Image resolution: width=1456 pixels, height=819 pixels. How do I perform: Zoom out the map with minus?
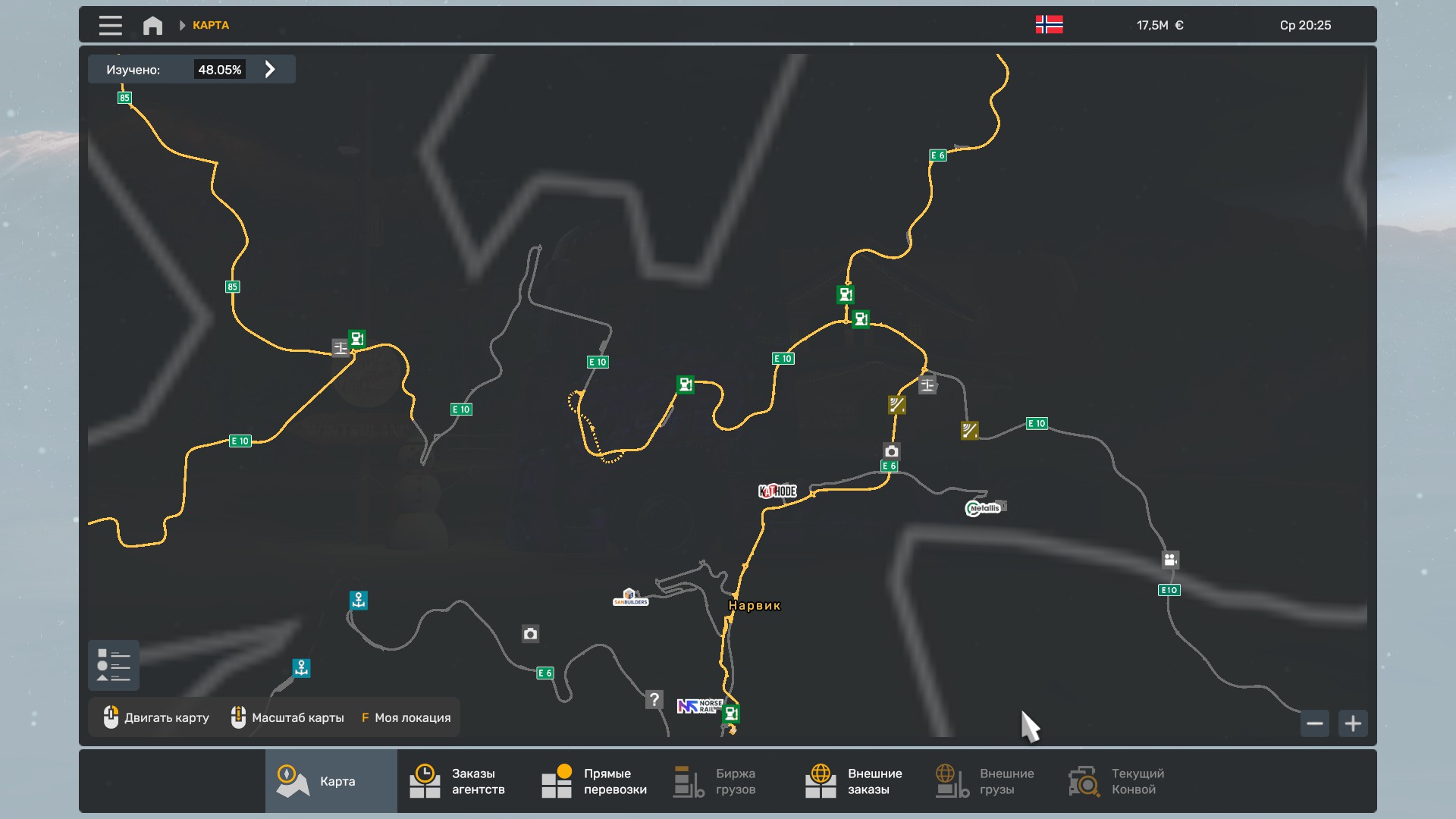[1315, 723]
